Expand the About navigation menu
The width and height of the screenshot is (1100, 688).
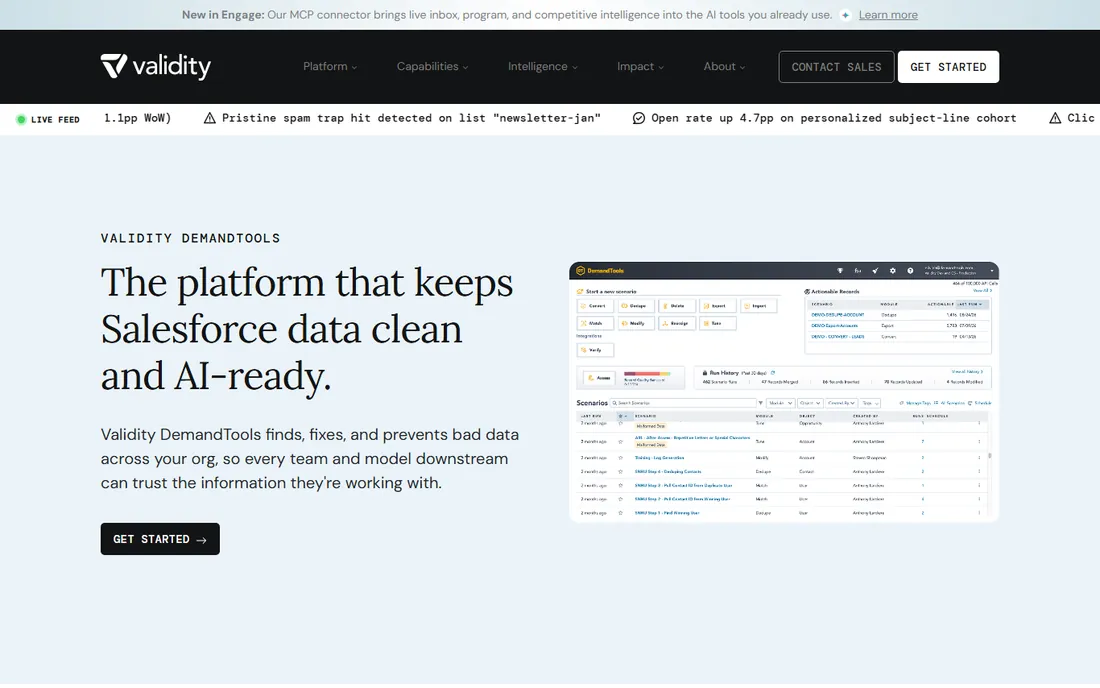click(x=724, y=67)
